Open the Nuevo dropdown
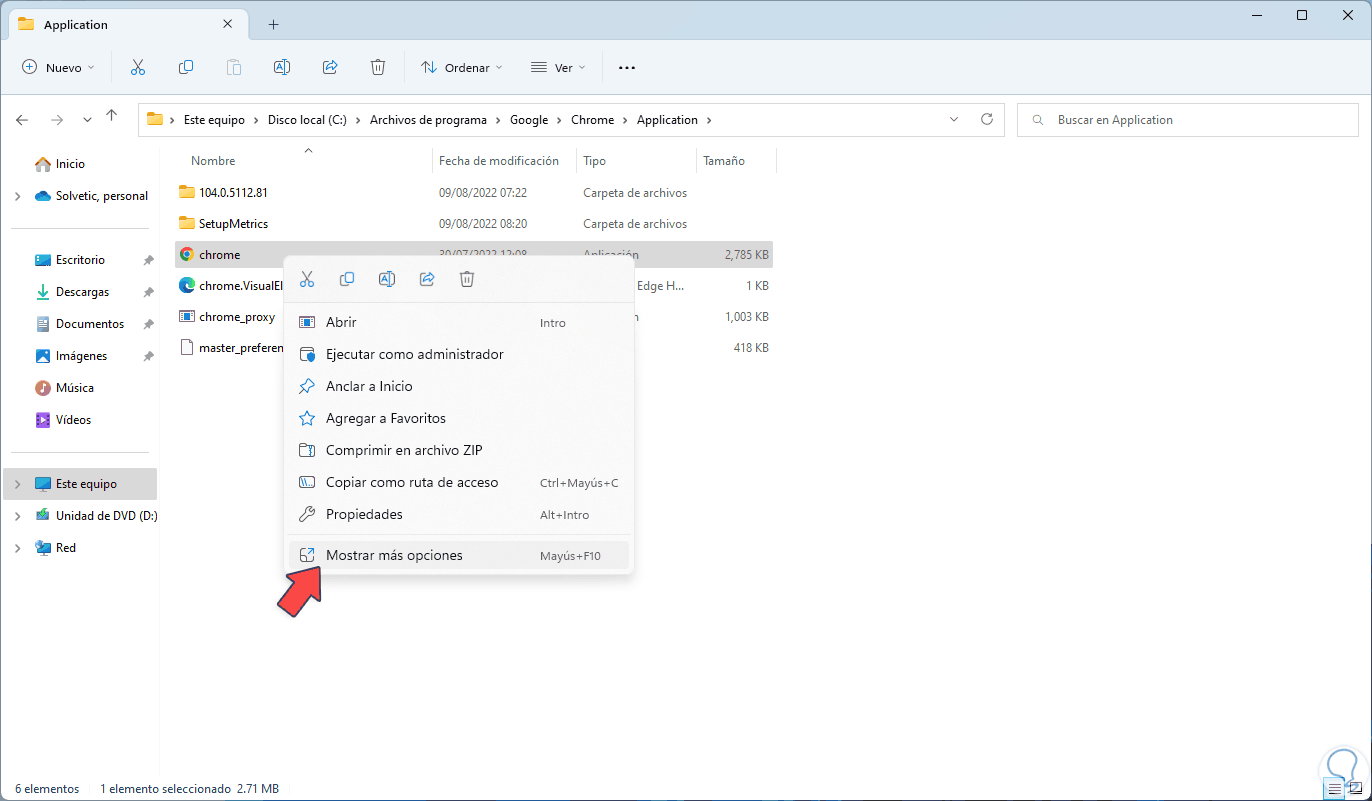The image size is (1372, 801). 58,67
